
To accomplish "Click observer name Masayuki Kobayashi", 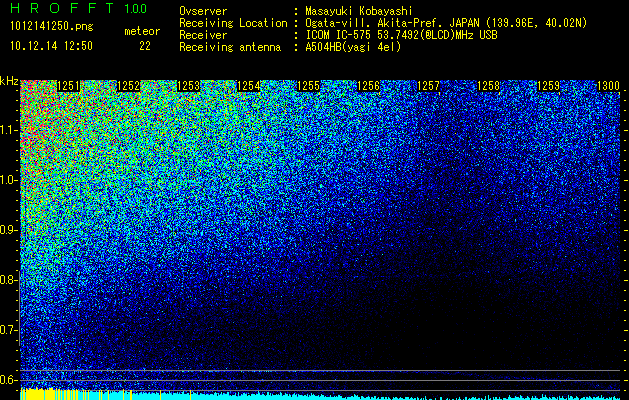I will pyautogui.click(x=359, y=12).
